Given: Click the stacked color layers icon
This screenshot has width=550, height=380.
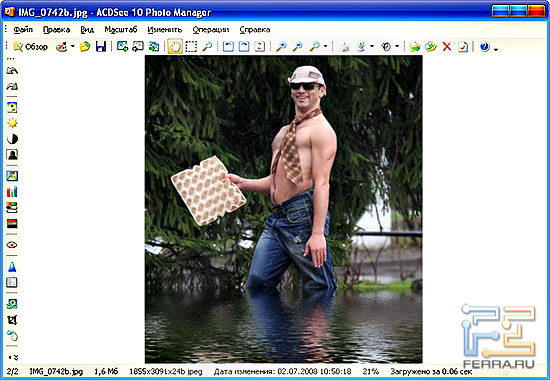Looking at the screenshot, I should [12, 207].
